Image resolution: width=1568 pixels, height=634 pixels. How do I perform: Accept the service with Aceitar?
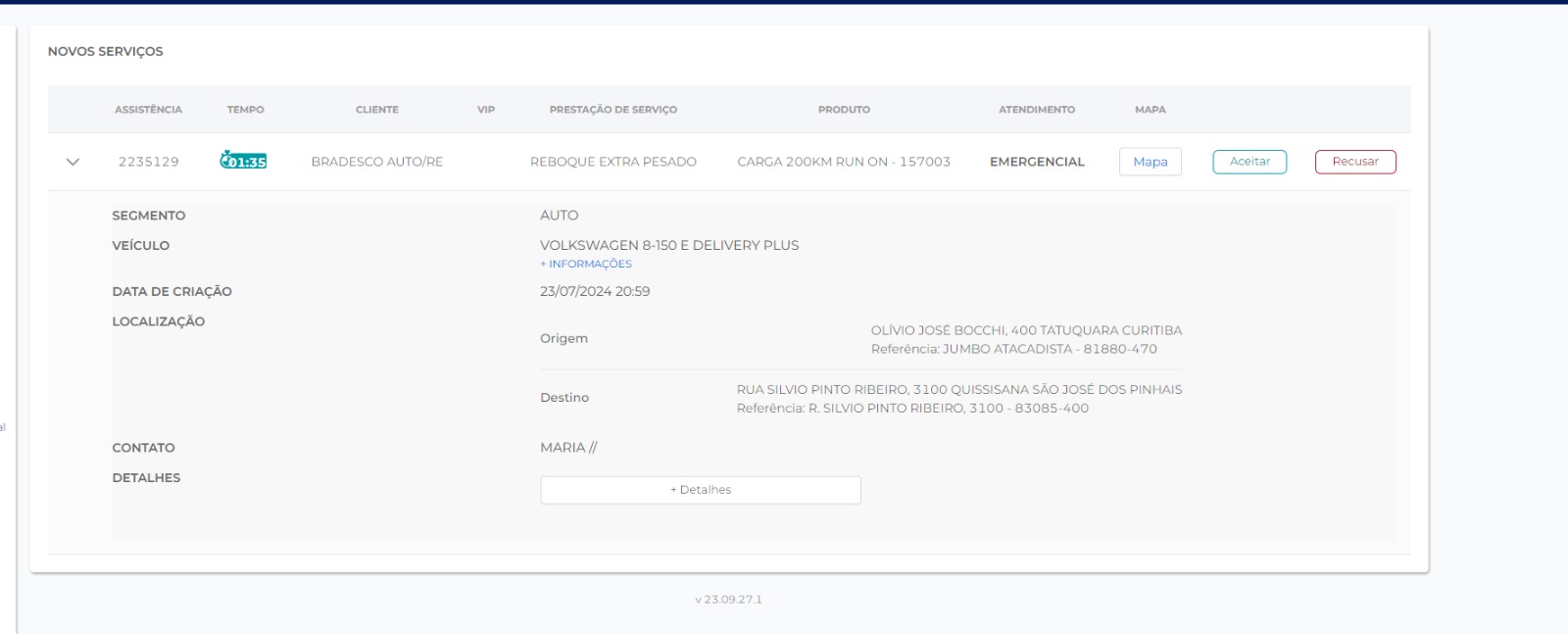coord(1249,162)
